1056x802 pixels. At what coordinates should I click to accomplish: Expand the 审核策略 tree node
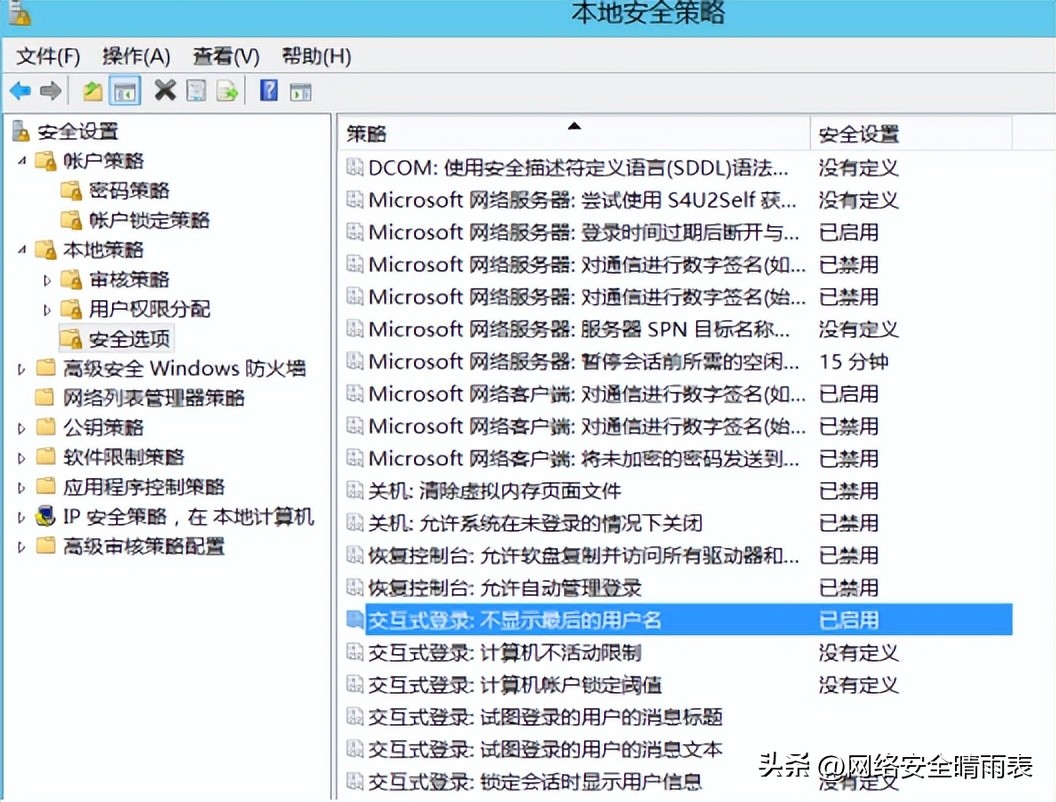46,279
